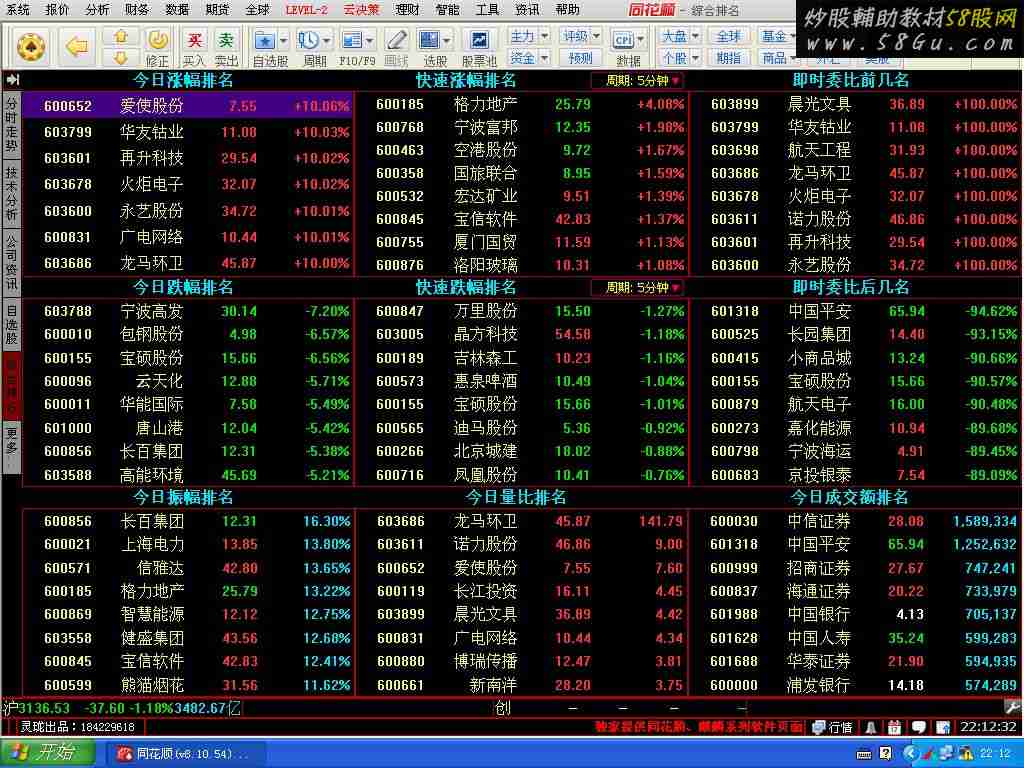The height and width of the screenshot is (768, 1024).
Task: Click the 全球 toolbar button
Action: pyautogui.click(x=729, y=36)
